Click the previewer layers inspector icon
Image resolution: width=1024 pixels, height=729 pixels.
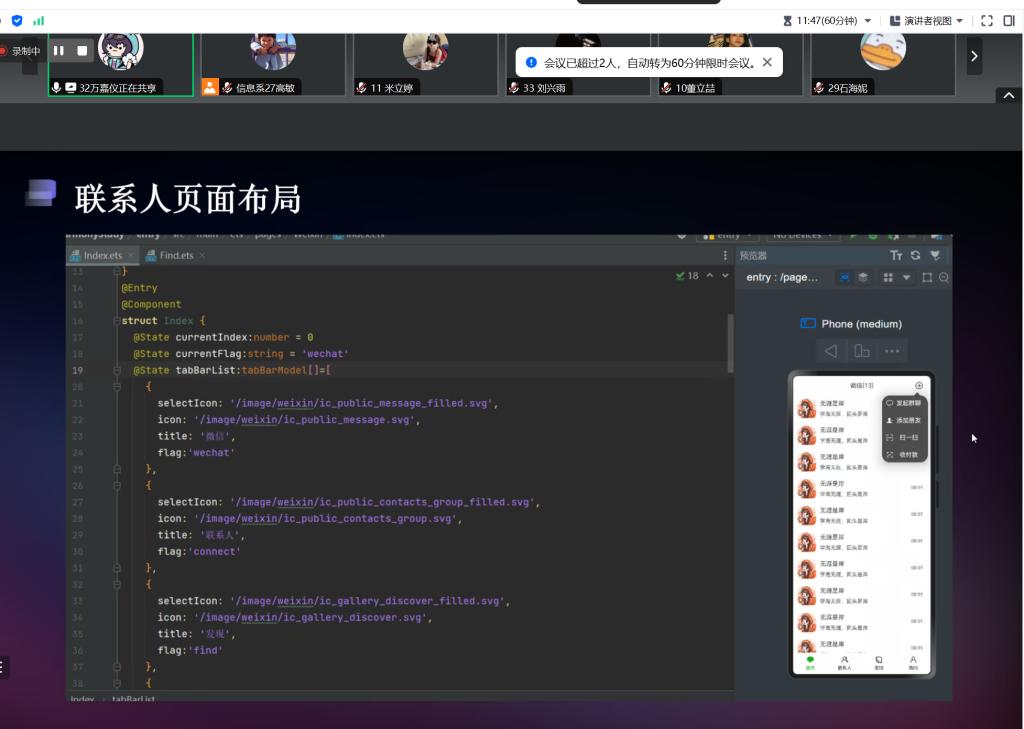(x=863, y=277)
